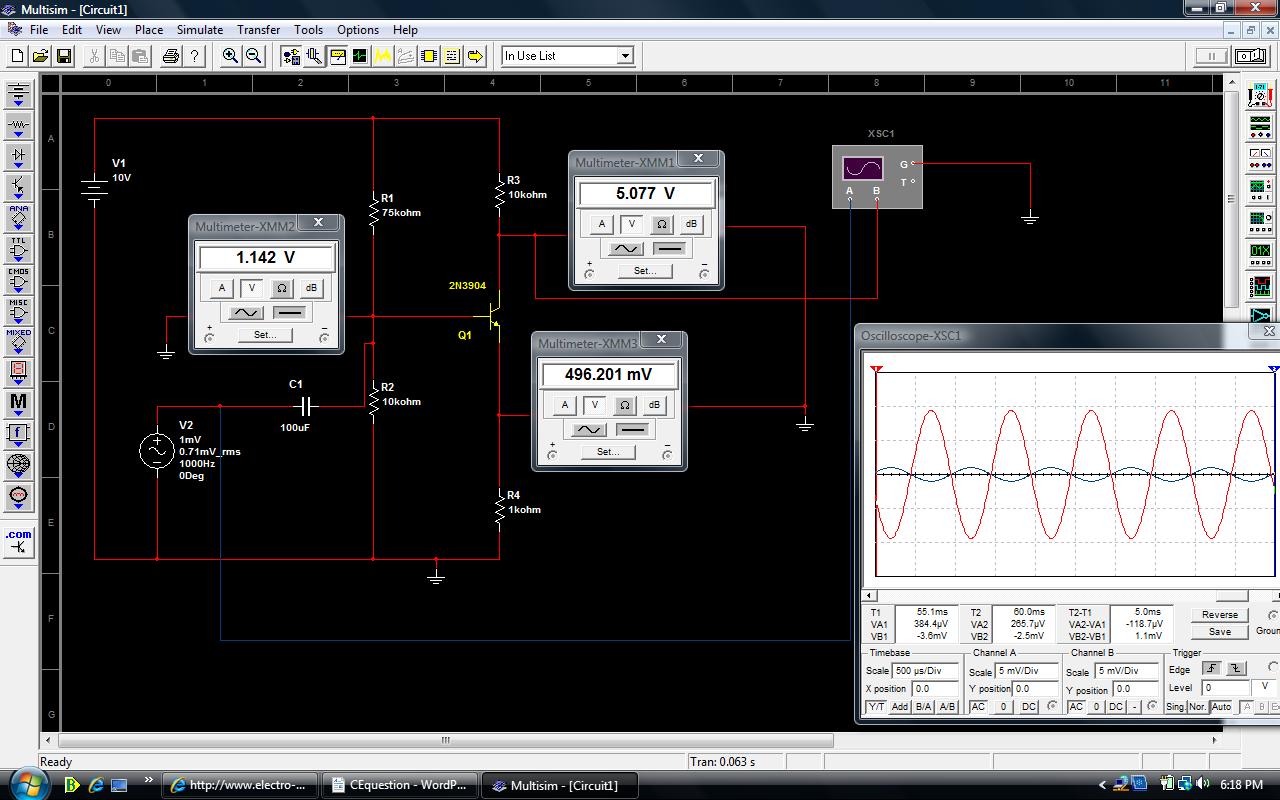Select XMM3 voltmeter V mode

pyautogui.click(x=595, y=405)
